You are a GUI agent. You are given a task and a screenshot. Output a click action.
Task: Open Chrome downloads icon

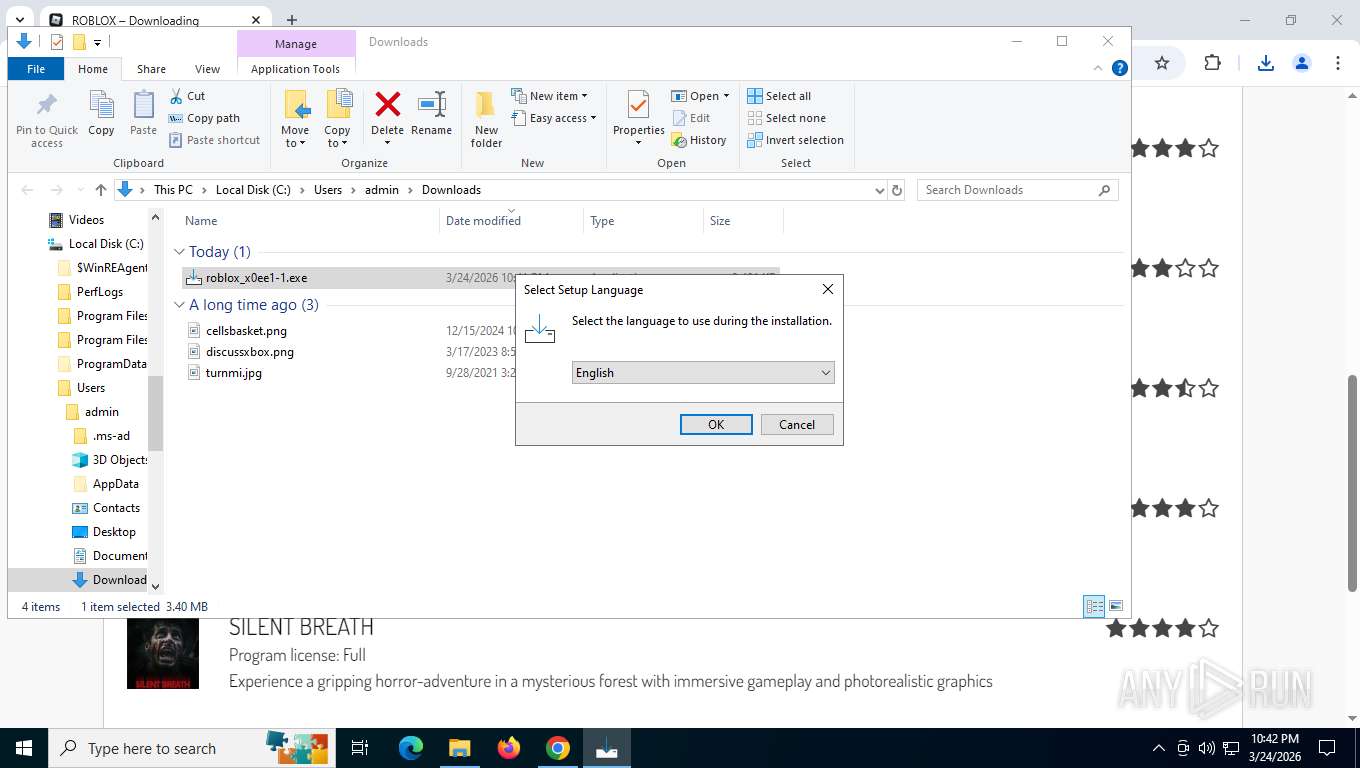coord(1265,63)
